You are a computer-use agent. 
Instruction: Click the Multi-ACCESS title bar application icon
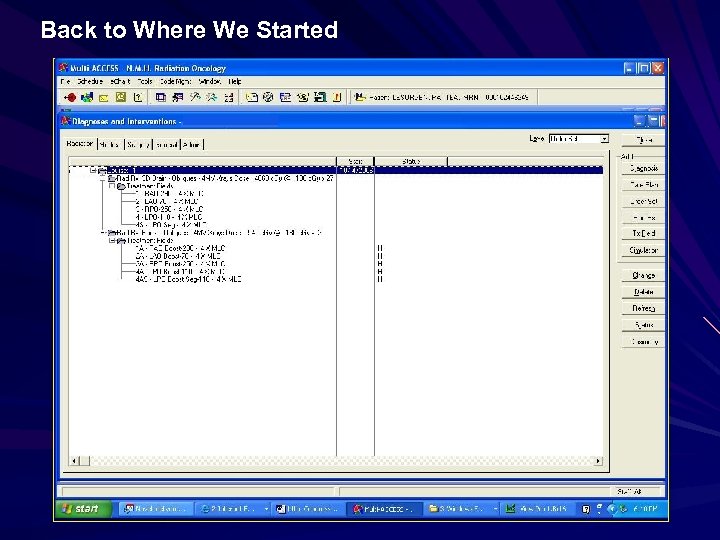[63, 68]
